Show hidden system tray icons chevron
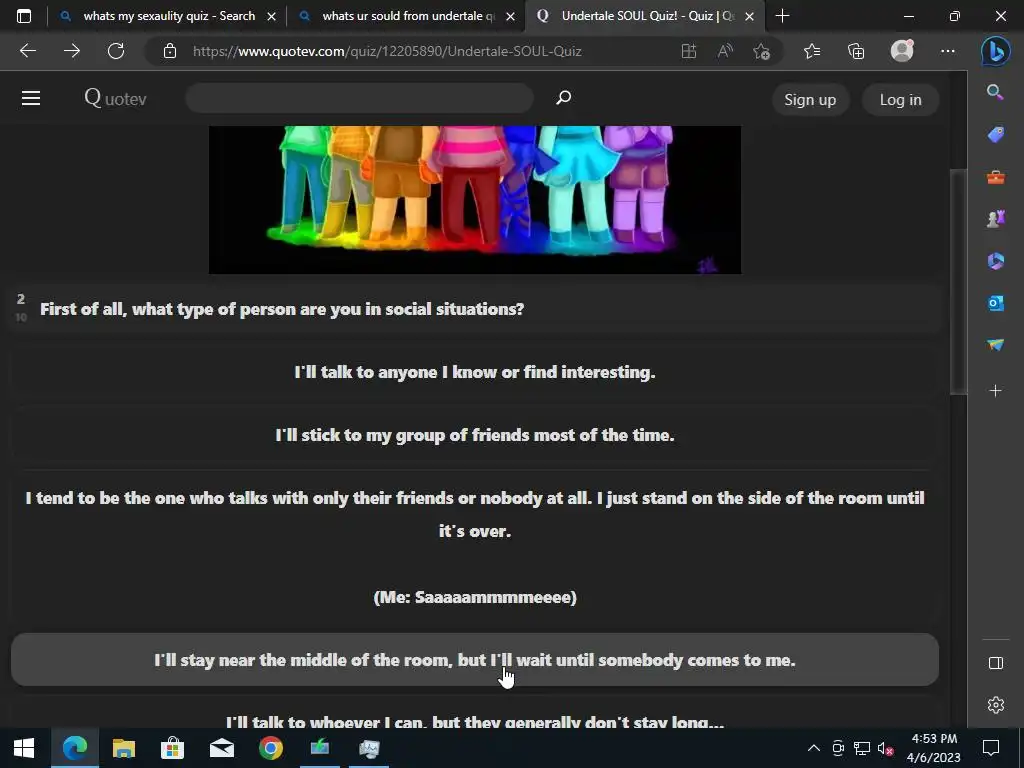Screen dimensions: 1024x768 coord(814,748)
